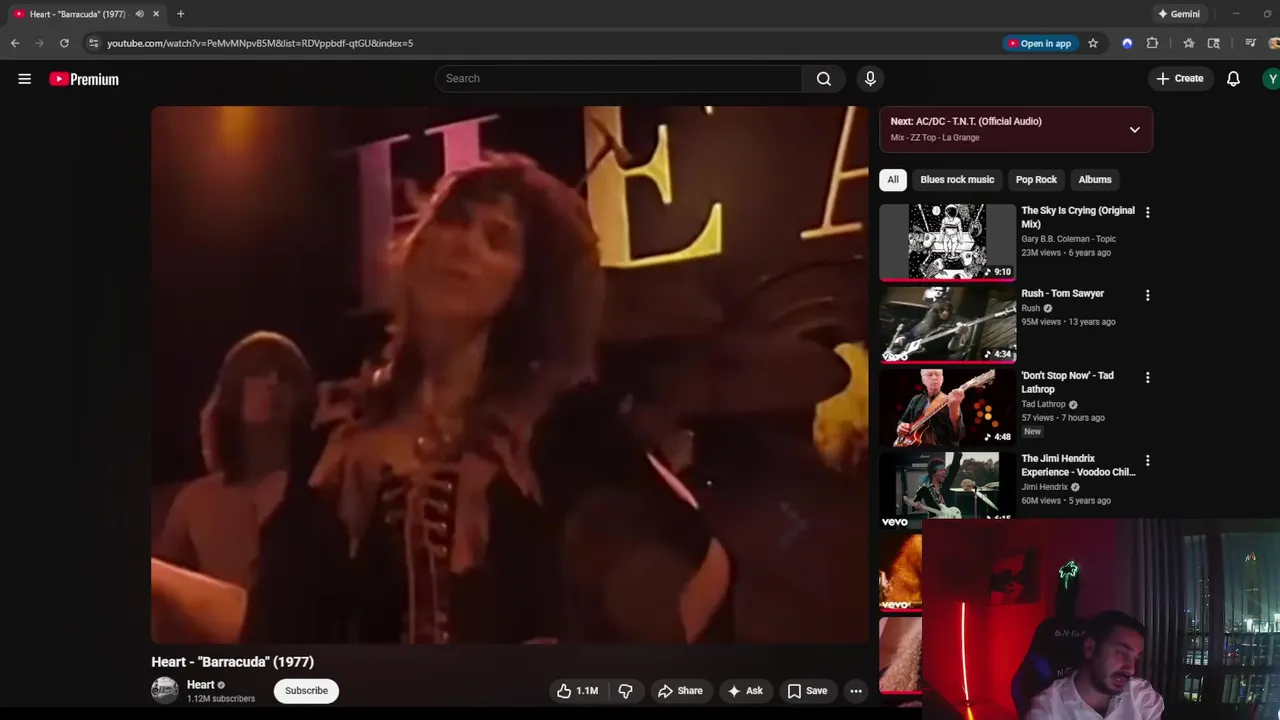This screenshot has width=1280, height=720.
Task: Open options for Don't Stop Now video
Action: tap(1147, 377)
